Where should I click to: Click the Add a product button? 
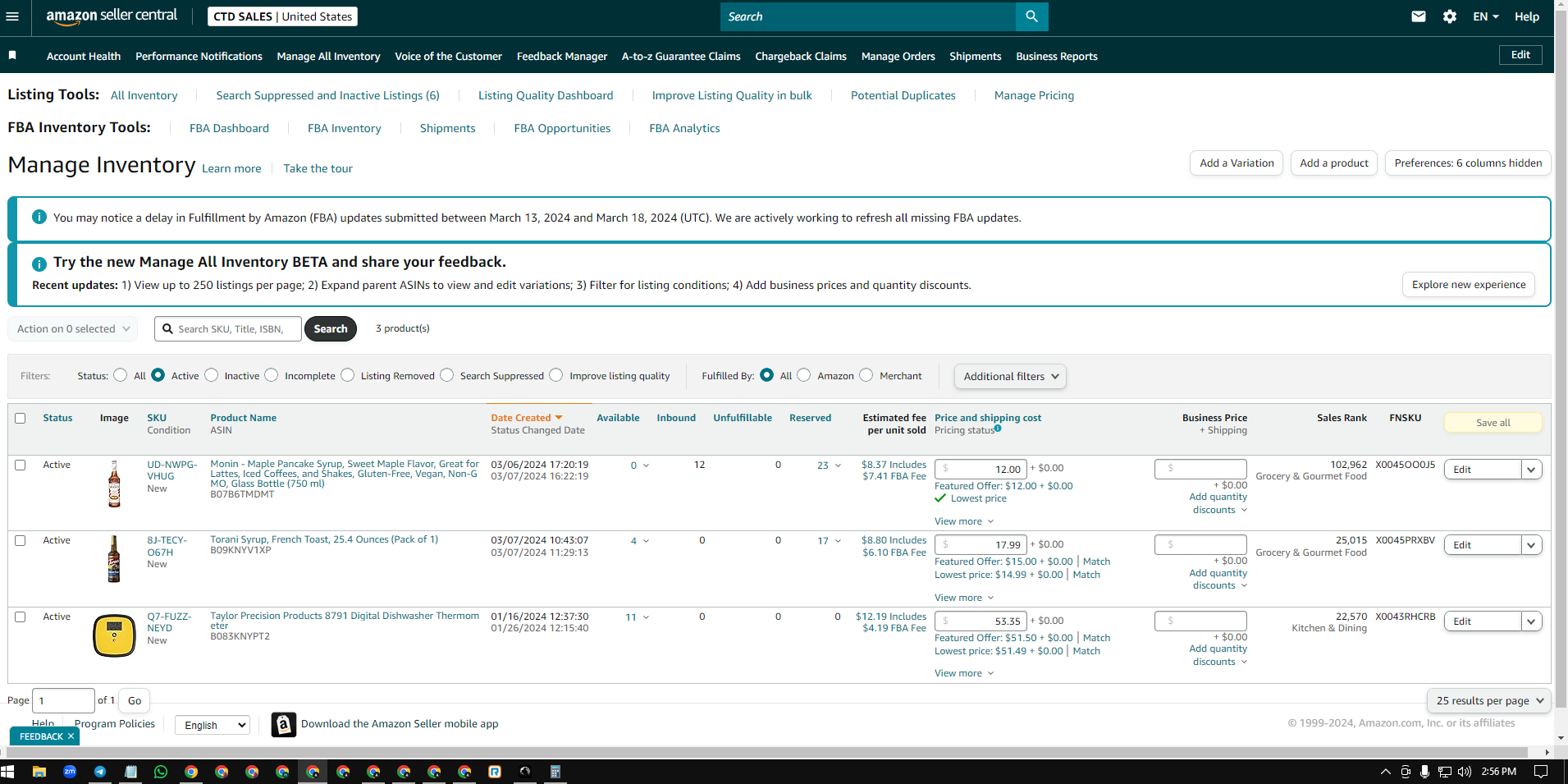(1334, 163)
